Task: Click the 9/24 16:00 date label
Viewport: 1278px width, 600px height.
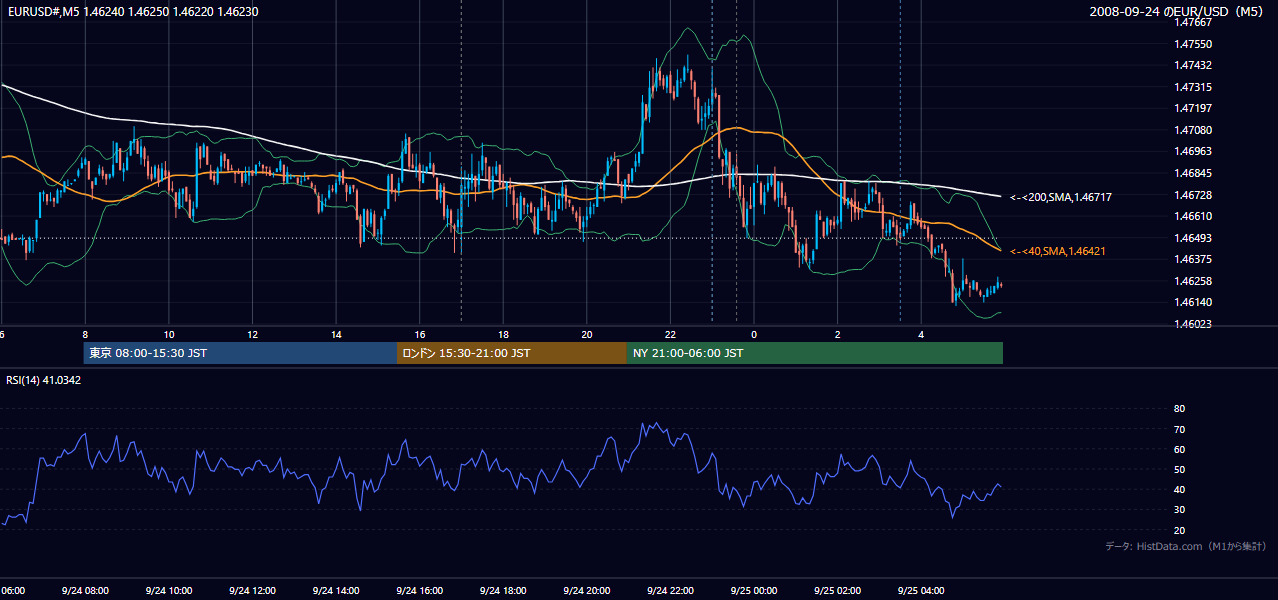Action: [420, 591]
